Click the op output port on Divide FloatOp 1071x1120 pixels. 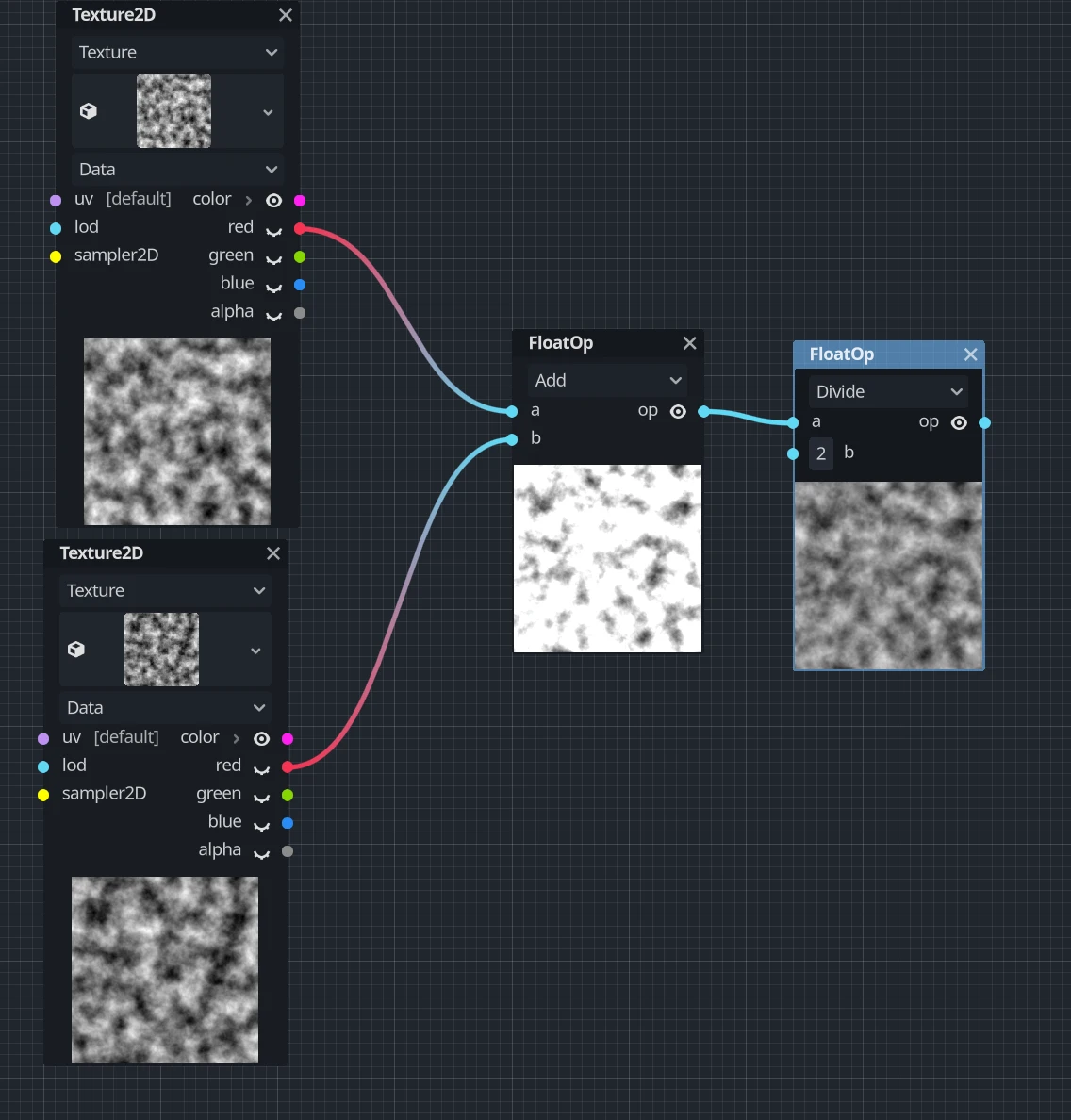(984, 423)
